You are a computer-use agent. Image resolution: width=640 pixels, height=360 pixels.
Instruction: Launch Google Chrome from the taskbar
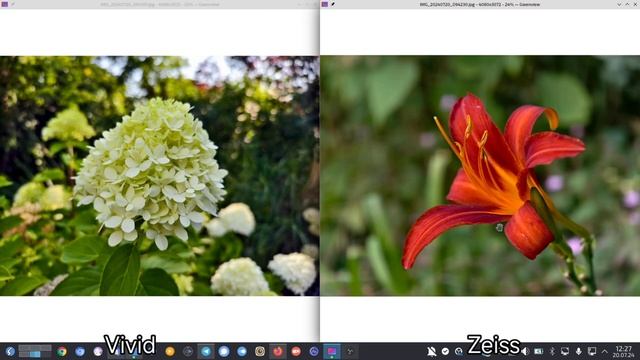(62, 351)
